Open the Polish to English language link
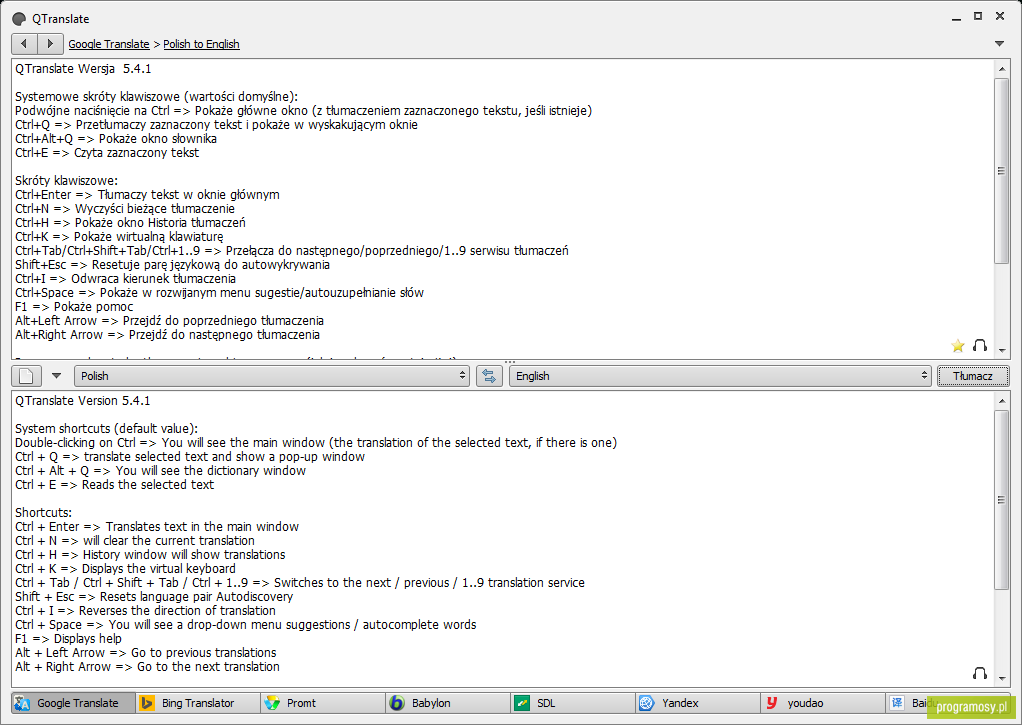The image size is (1022, 725). pos(201,44)
